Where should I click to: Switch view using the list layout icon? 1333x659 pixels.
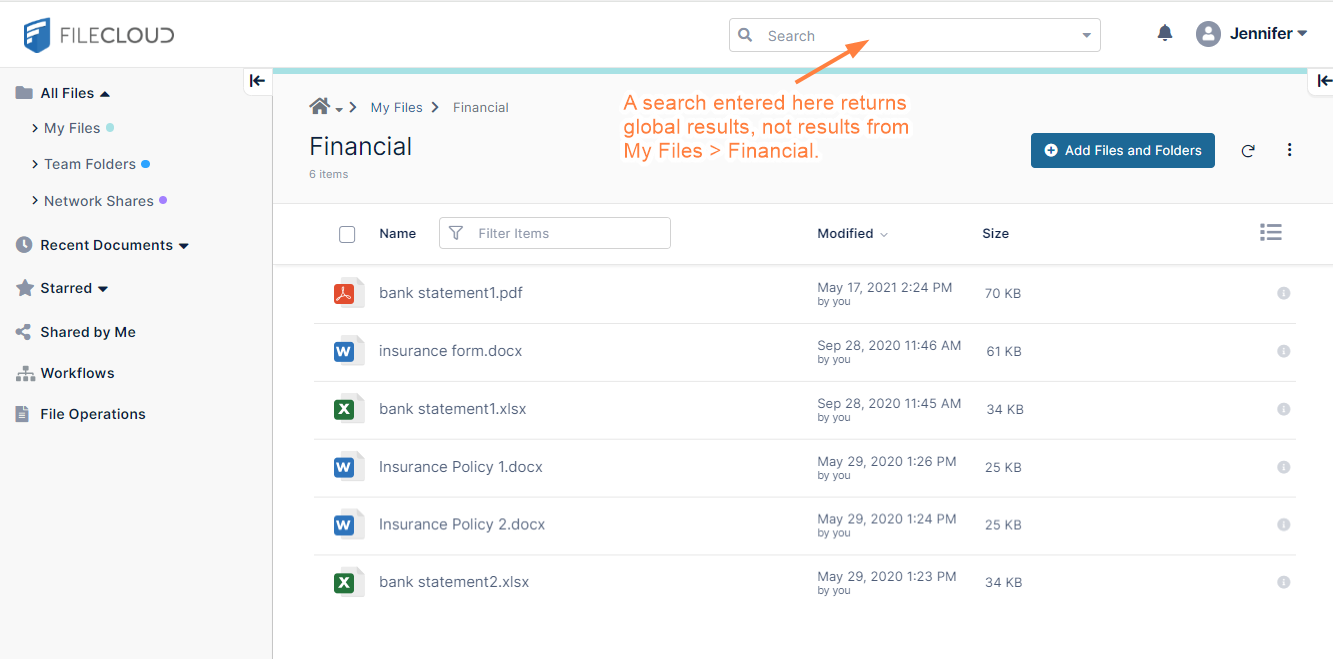(1270, 233)
